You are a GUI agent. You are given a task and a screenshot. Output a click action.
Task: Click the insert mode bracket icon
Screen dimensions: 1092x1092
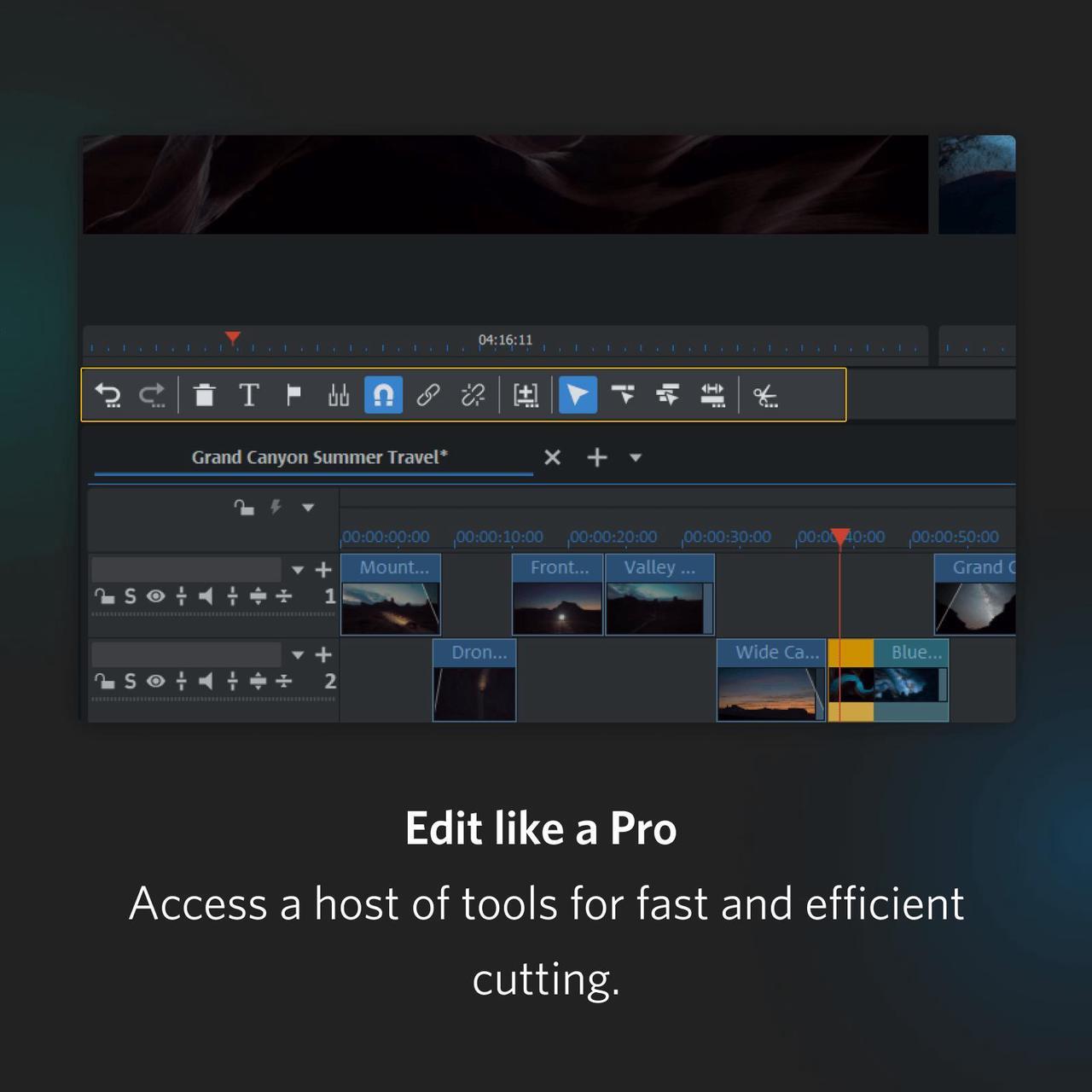pyautogui.click(x=526, y=395)
